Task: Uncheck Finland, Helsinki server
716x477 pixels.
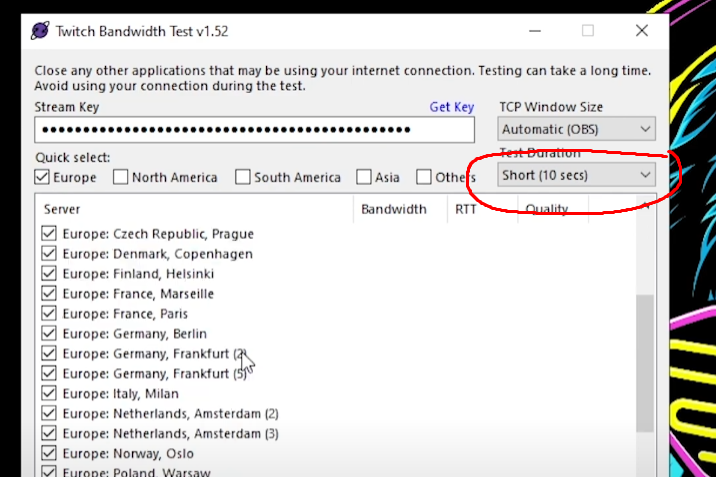Action: [49, 273]
